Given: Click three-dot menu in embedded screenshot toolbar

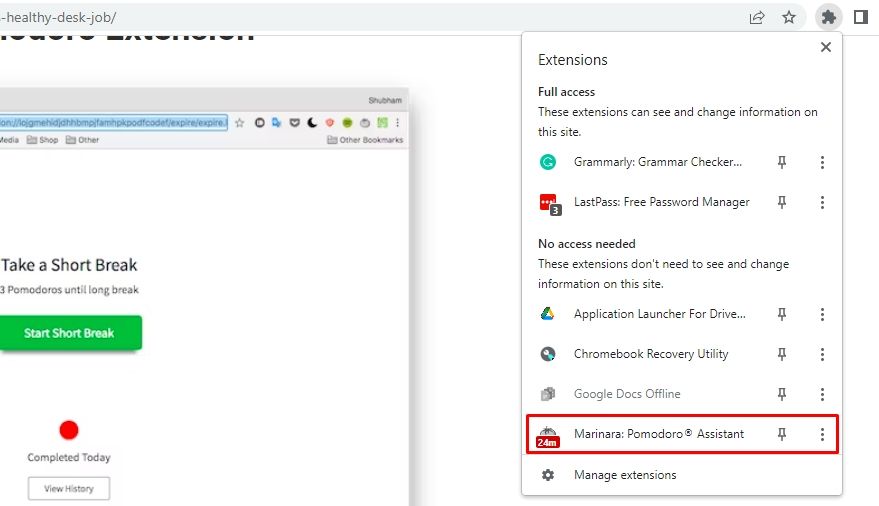Looking at the screenshot, I should (x=397, y=123).
